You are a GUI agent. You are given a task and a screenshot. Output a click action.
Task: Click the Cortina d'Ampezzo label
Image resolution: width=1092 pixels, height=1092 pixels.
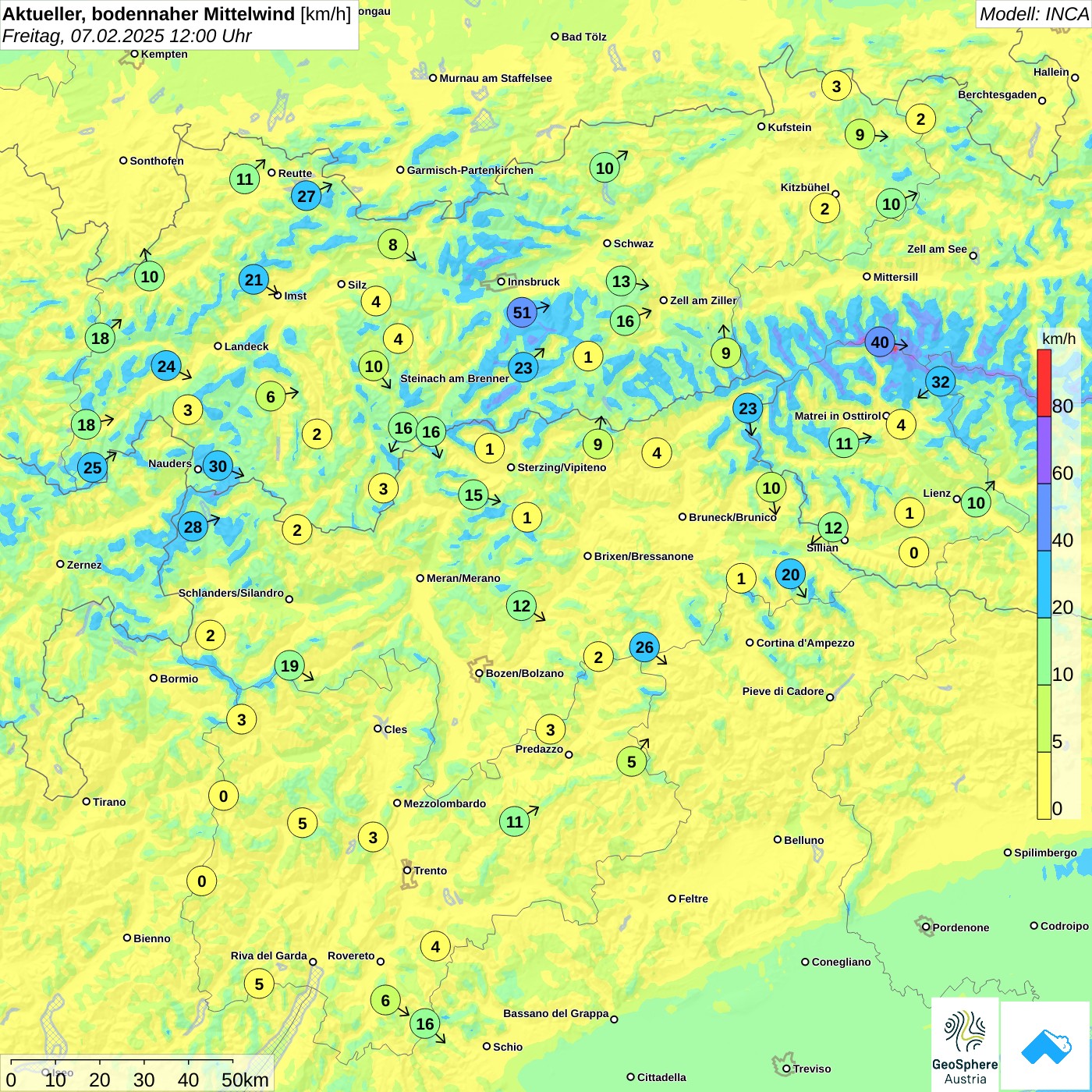805,643
